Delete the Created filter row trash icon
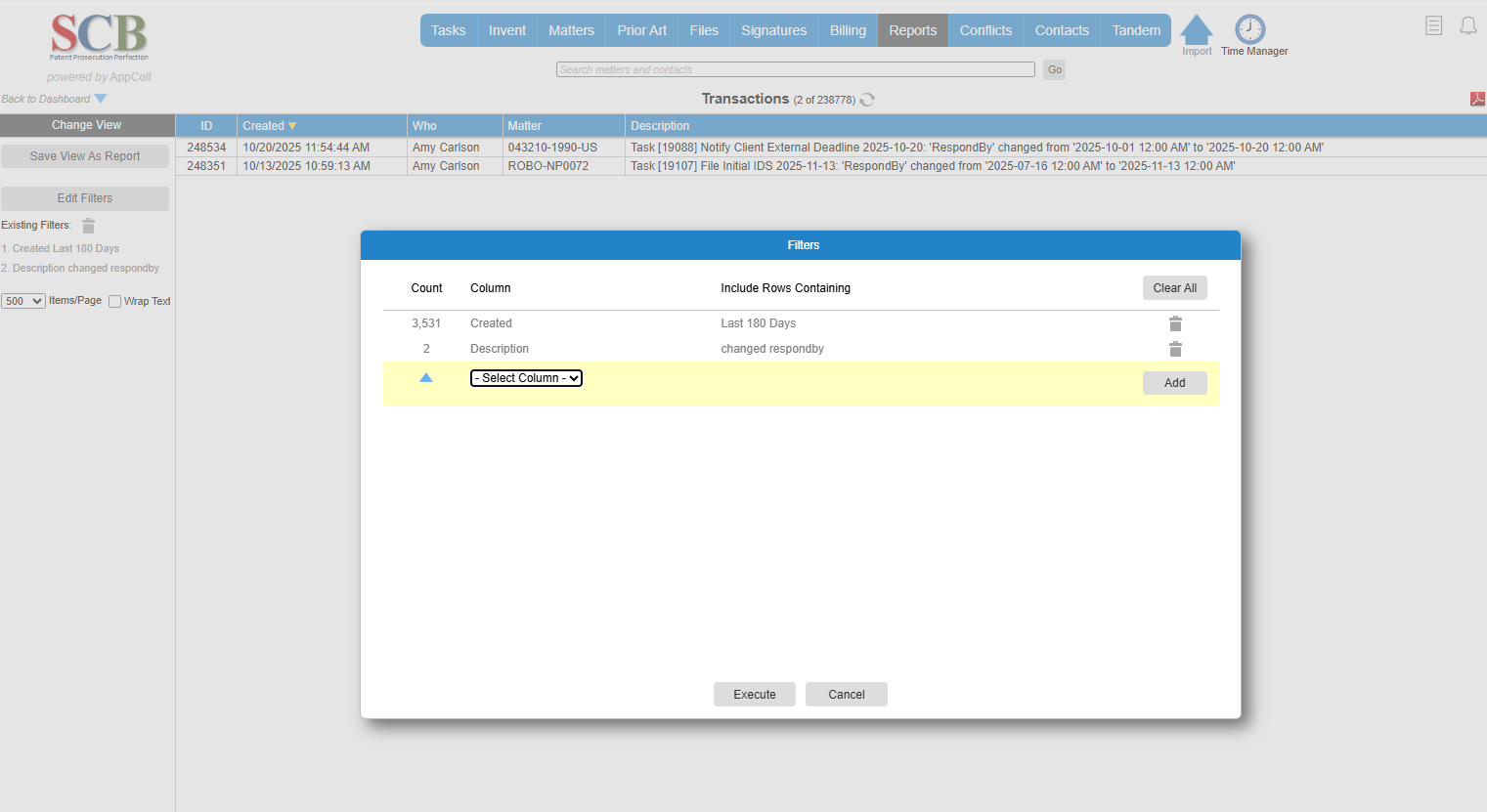Viewport: 1487px width, 812px height. [1175, 323]
